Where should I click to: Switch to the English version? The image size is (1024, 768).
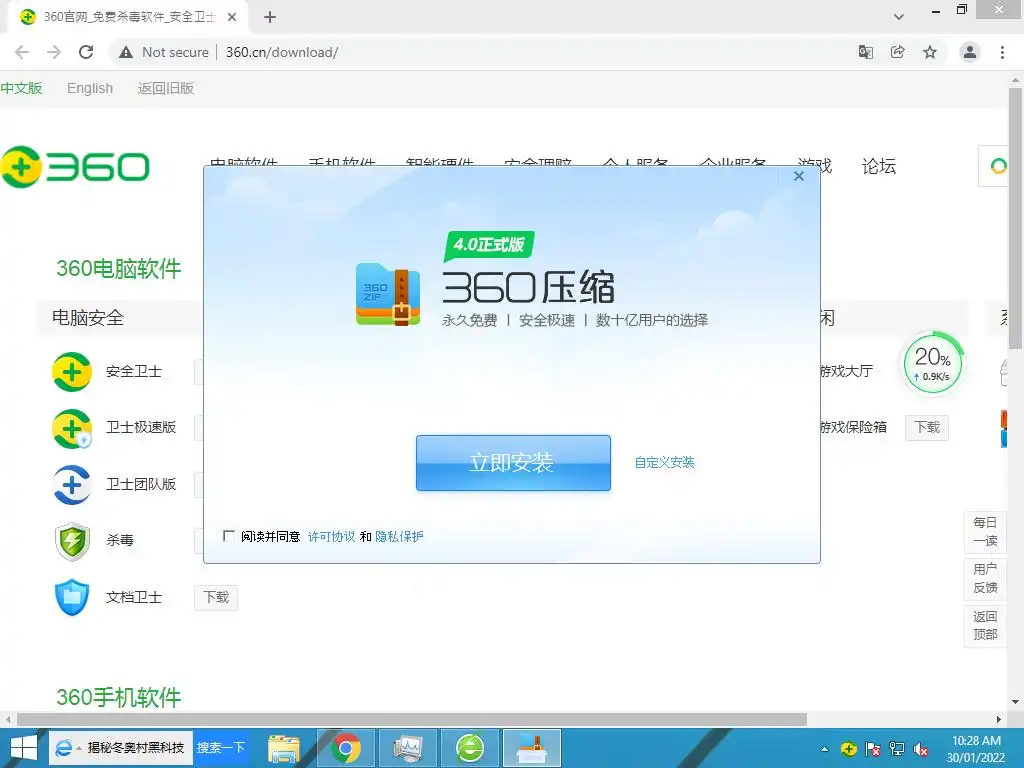90,88
